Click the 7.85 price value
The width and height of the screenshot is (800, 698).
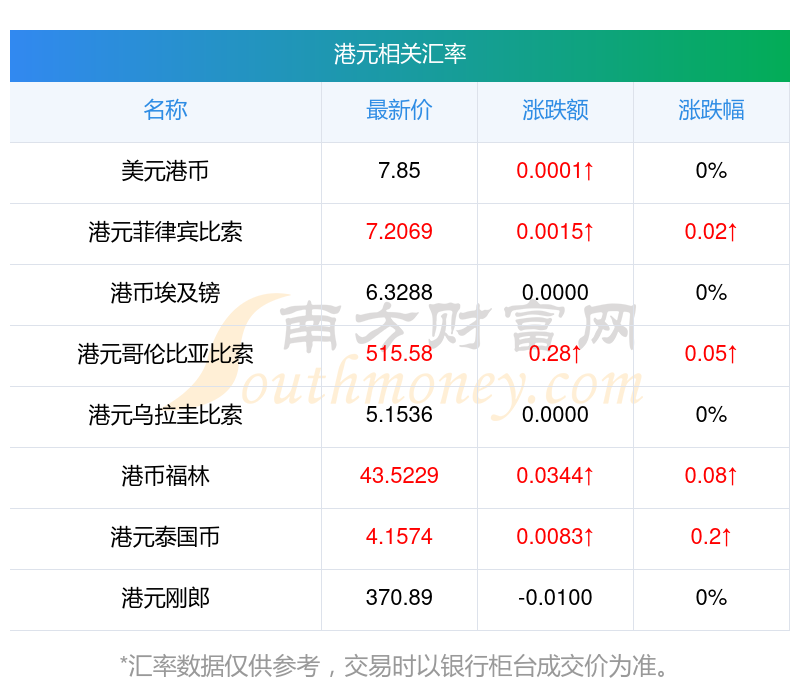pos(399,171)
